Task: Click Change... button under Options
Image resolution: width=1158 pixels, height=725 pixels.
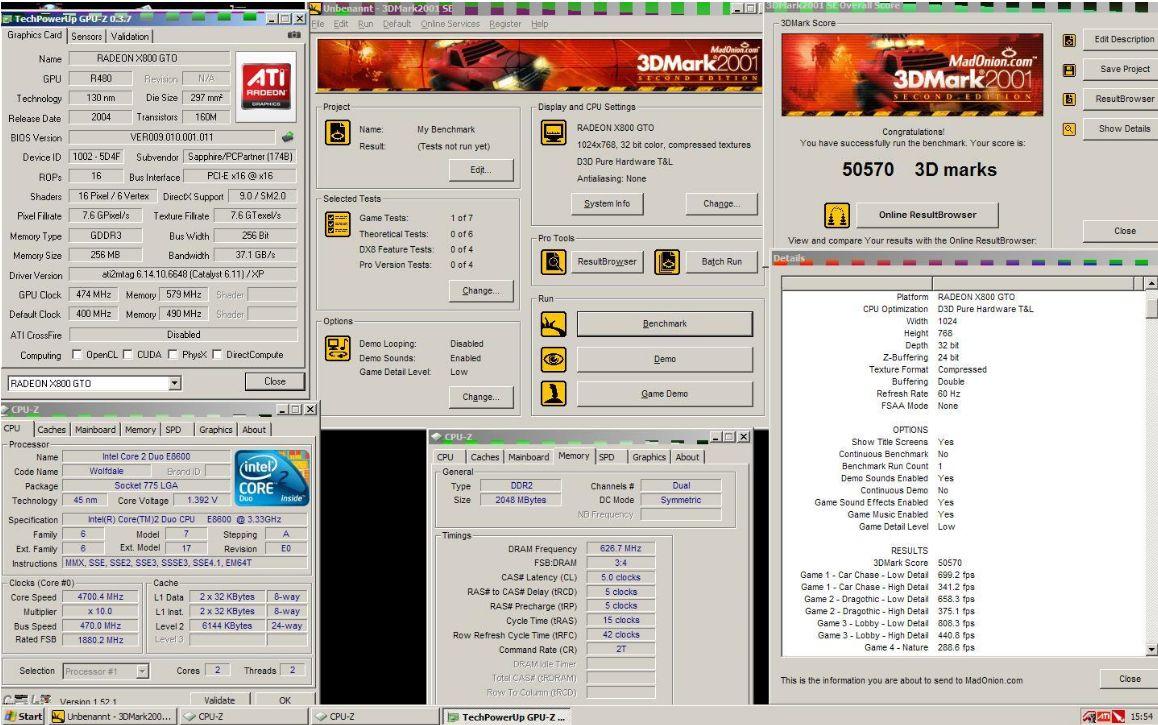Action: coord(481,397)
